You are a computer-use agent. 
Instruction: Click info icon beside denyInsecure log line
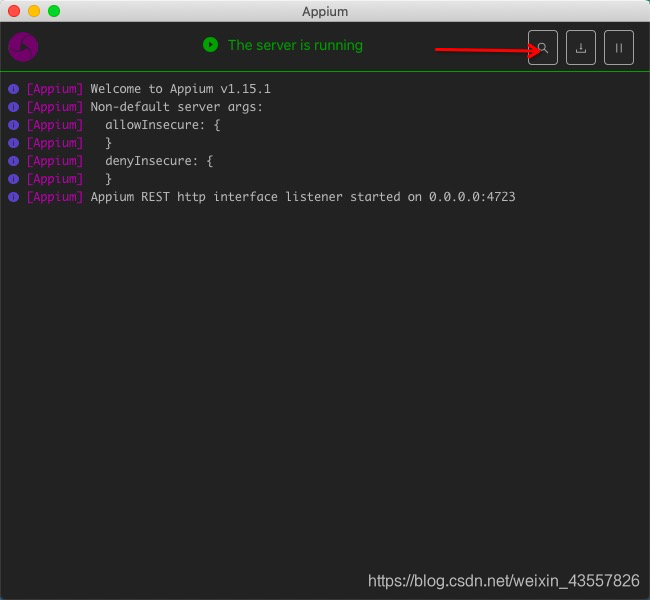pyautogui.click(x=14, y=161)
